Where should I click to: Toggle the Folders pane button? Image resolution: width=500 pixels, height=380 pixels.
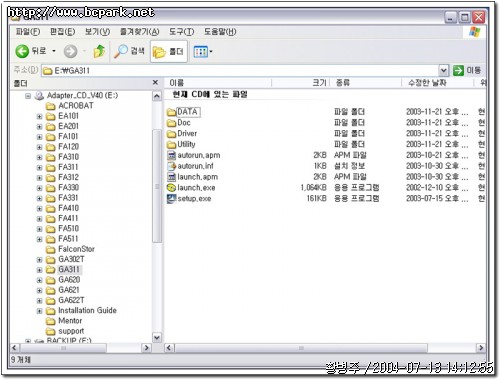point(169,51)
